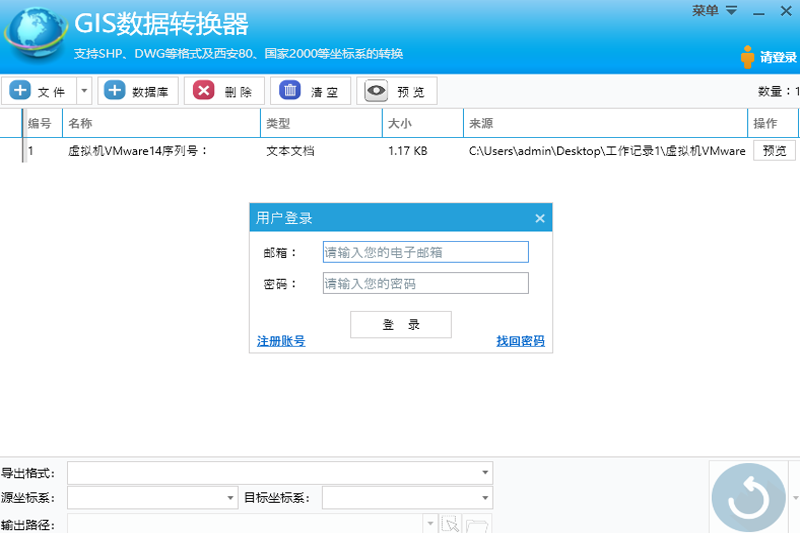Focus the 邮箱 email input field
Screen dimensions: 800x533
[426, 252]
